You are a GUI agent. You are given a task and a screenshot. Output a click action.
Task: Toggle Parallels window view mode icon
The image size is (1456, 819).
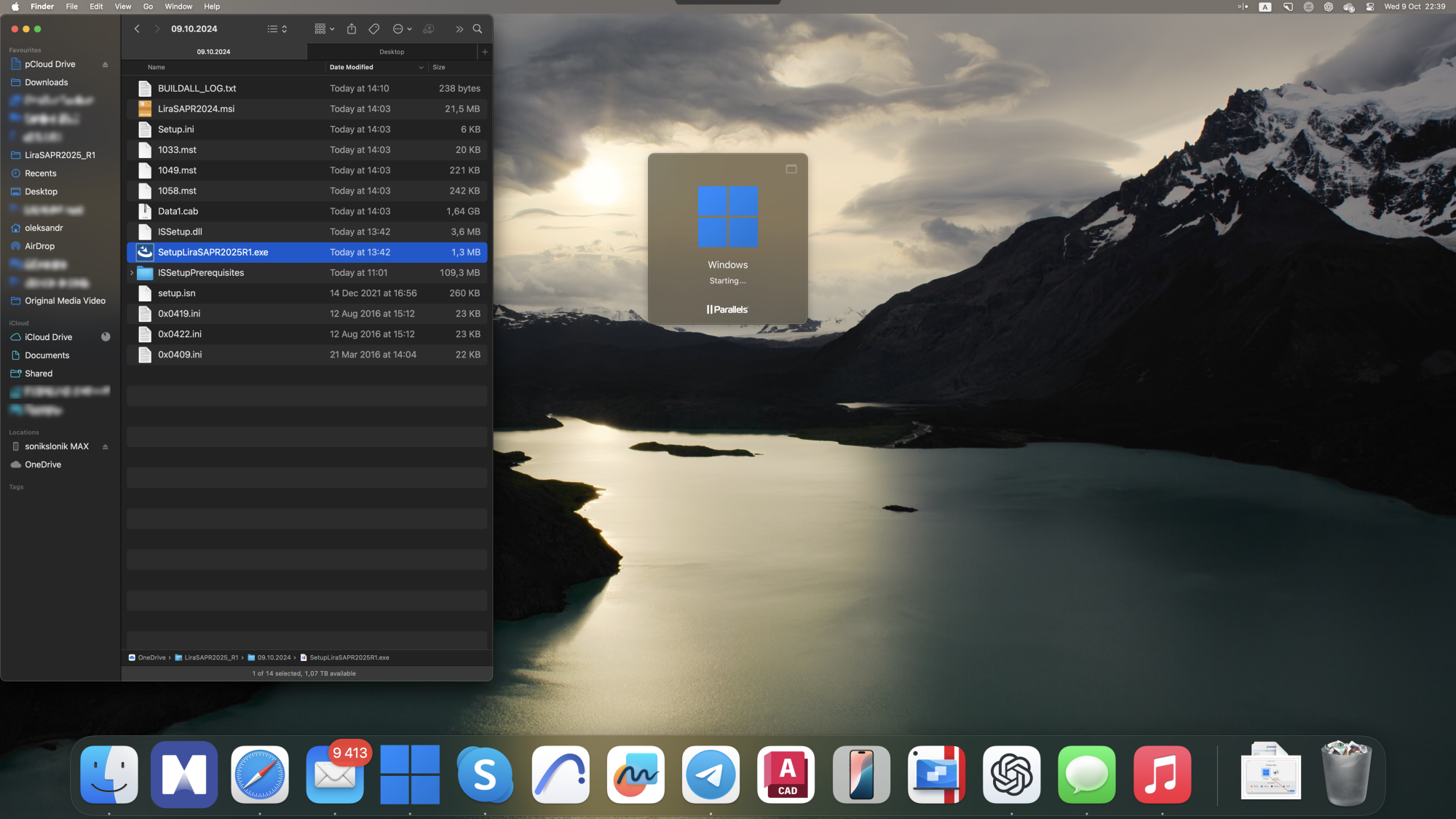click(791, 169)
